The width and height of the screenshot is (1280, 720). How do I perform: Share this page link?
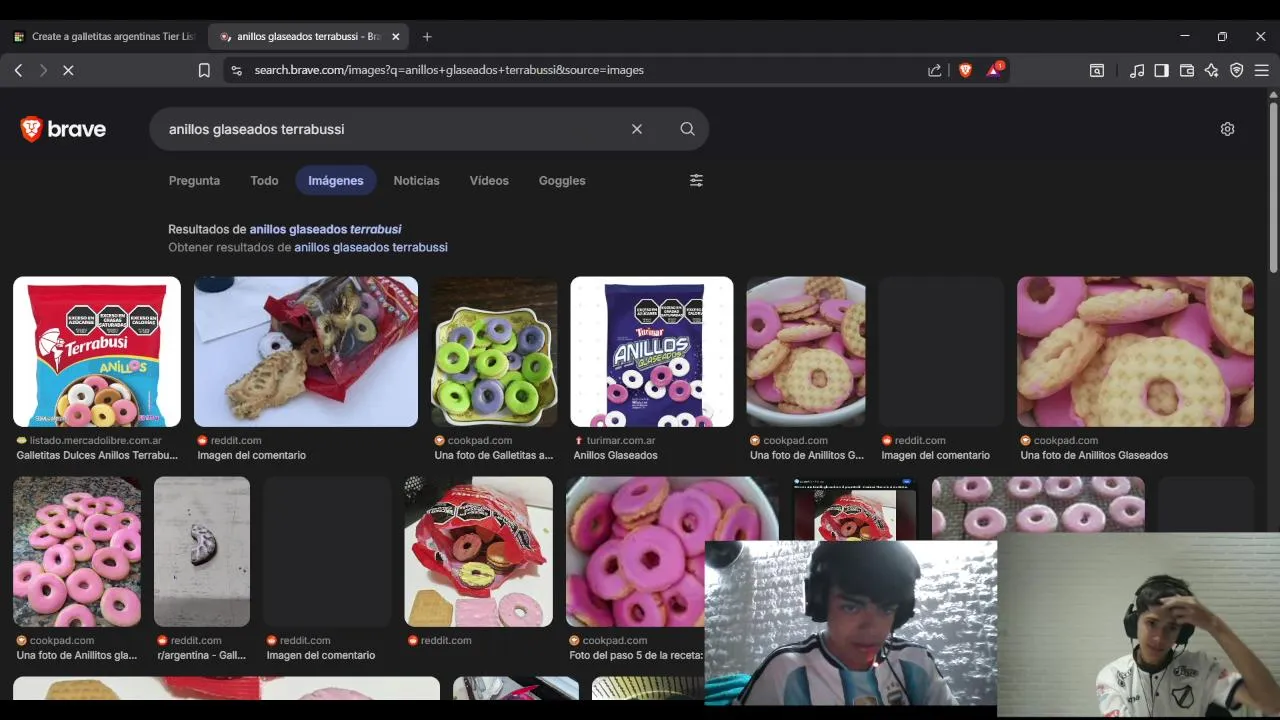pyautogui.click(x=934, y=70)
